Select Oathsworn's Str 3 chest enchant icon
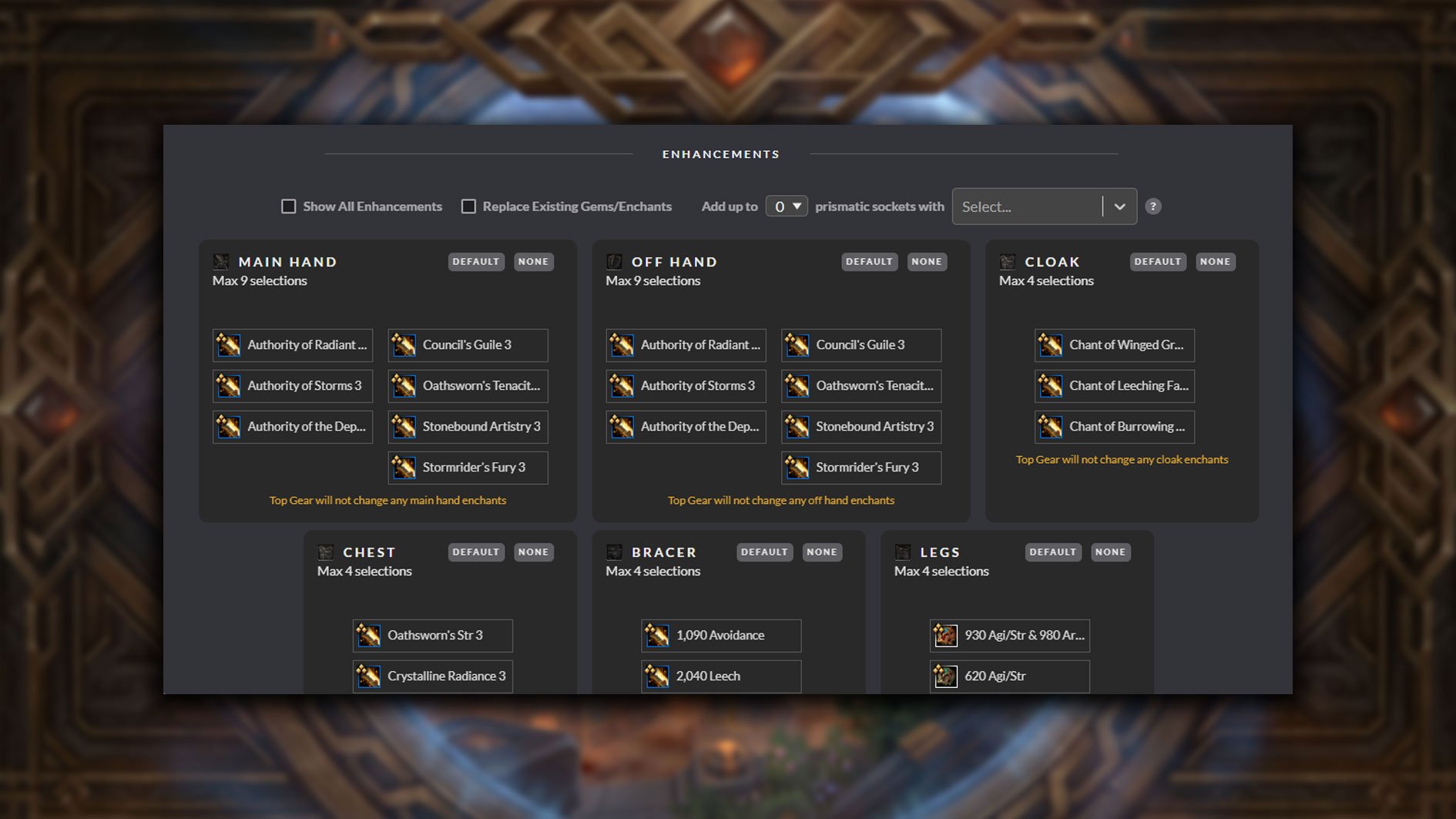This screenshot has height=819, width=1456. click(x=368, y=636)
